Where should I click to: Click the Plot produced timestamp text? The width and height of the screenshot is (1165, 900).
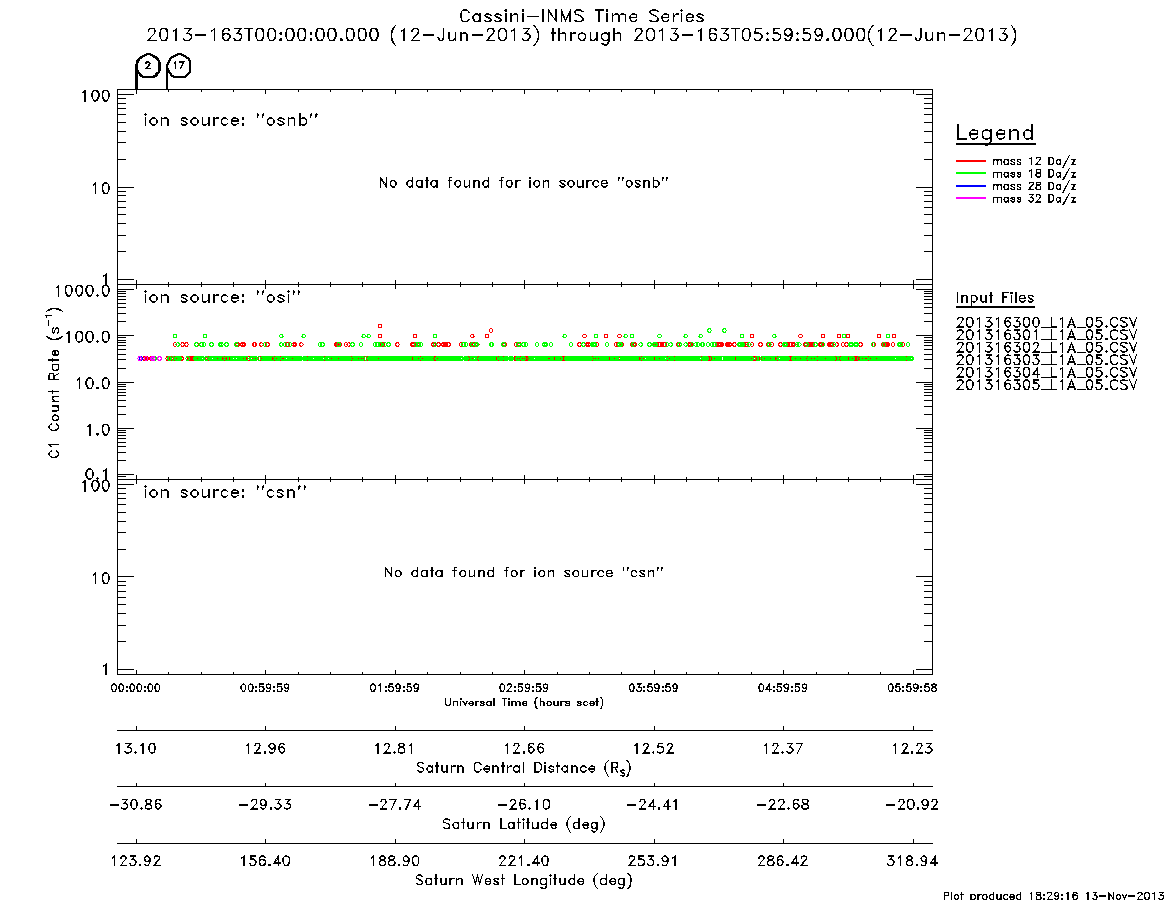(1053, 895)
